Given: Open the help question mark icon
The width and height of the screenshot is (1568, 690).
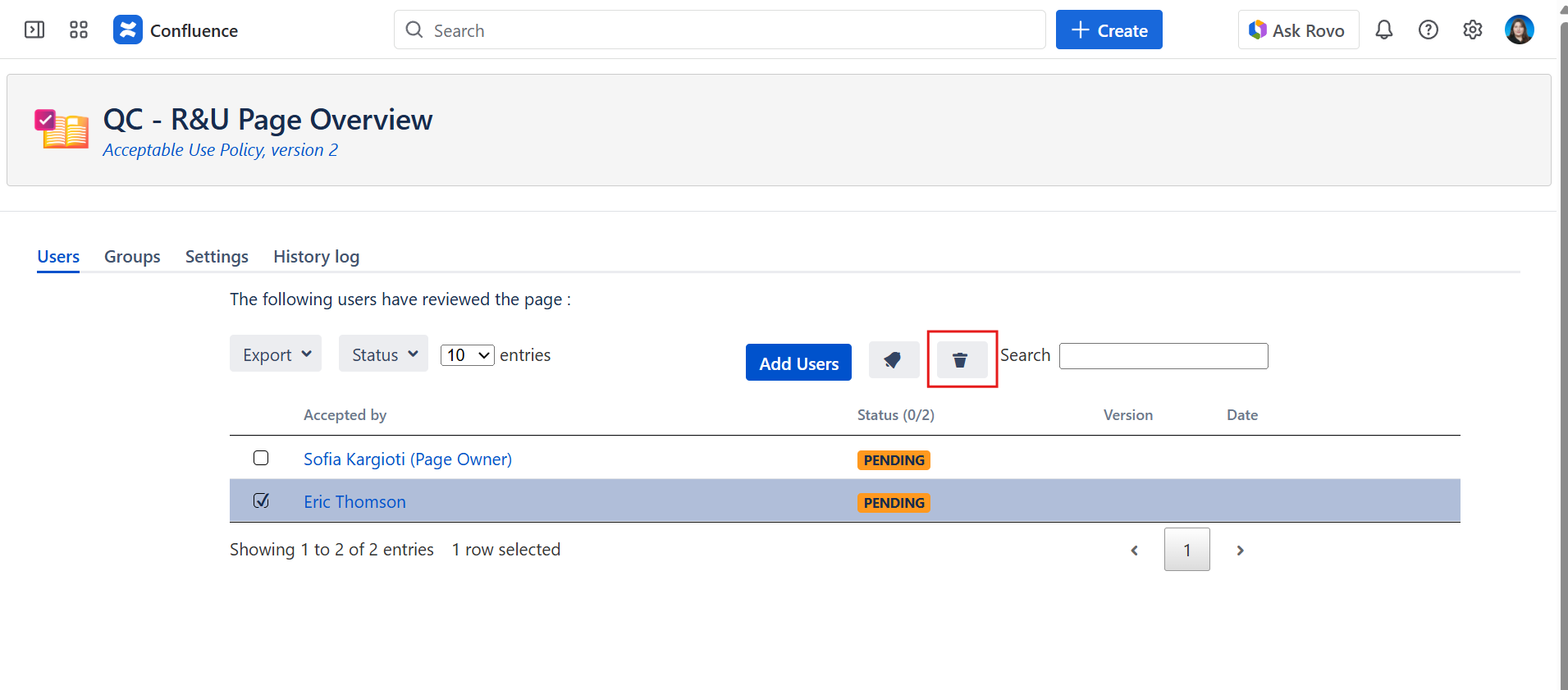Looking at the screenshot, I should [1429, 30].
